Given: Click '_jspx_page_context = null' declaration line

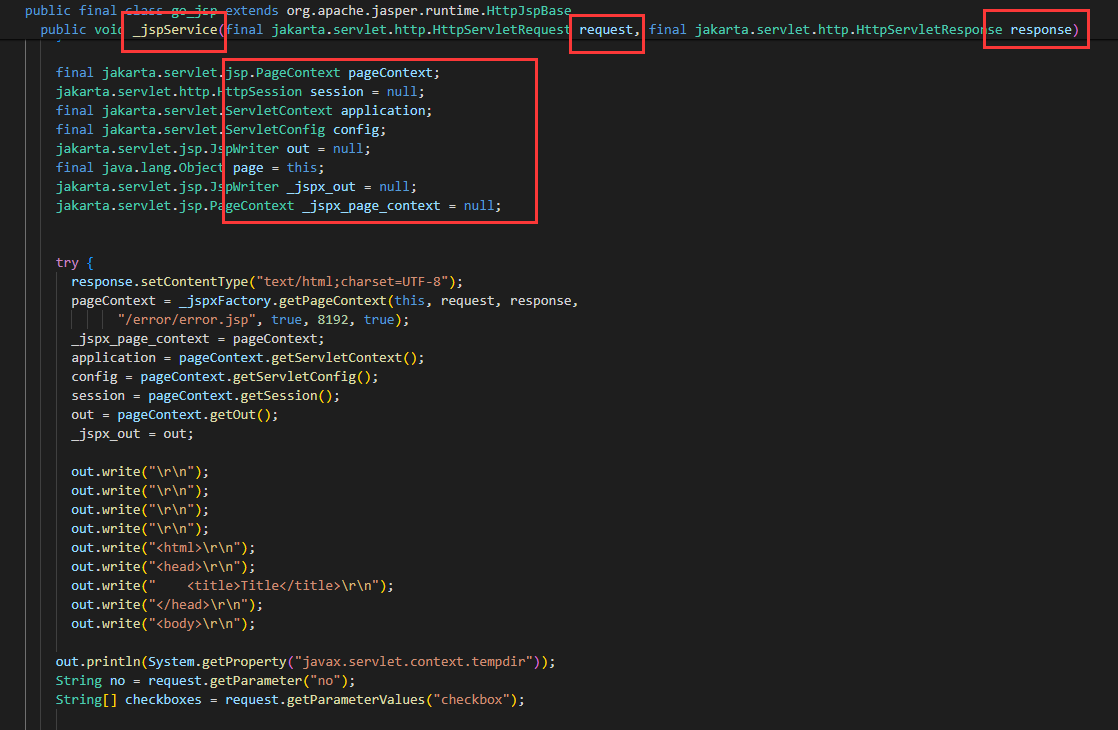Looking at the screenshot, I should coord(278,206).
